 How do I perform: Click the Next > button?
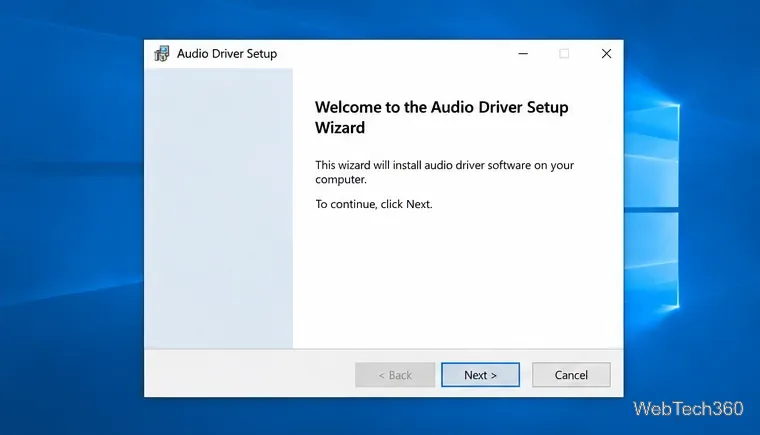click(x=480, y=375)
